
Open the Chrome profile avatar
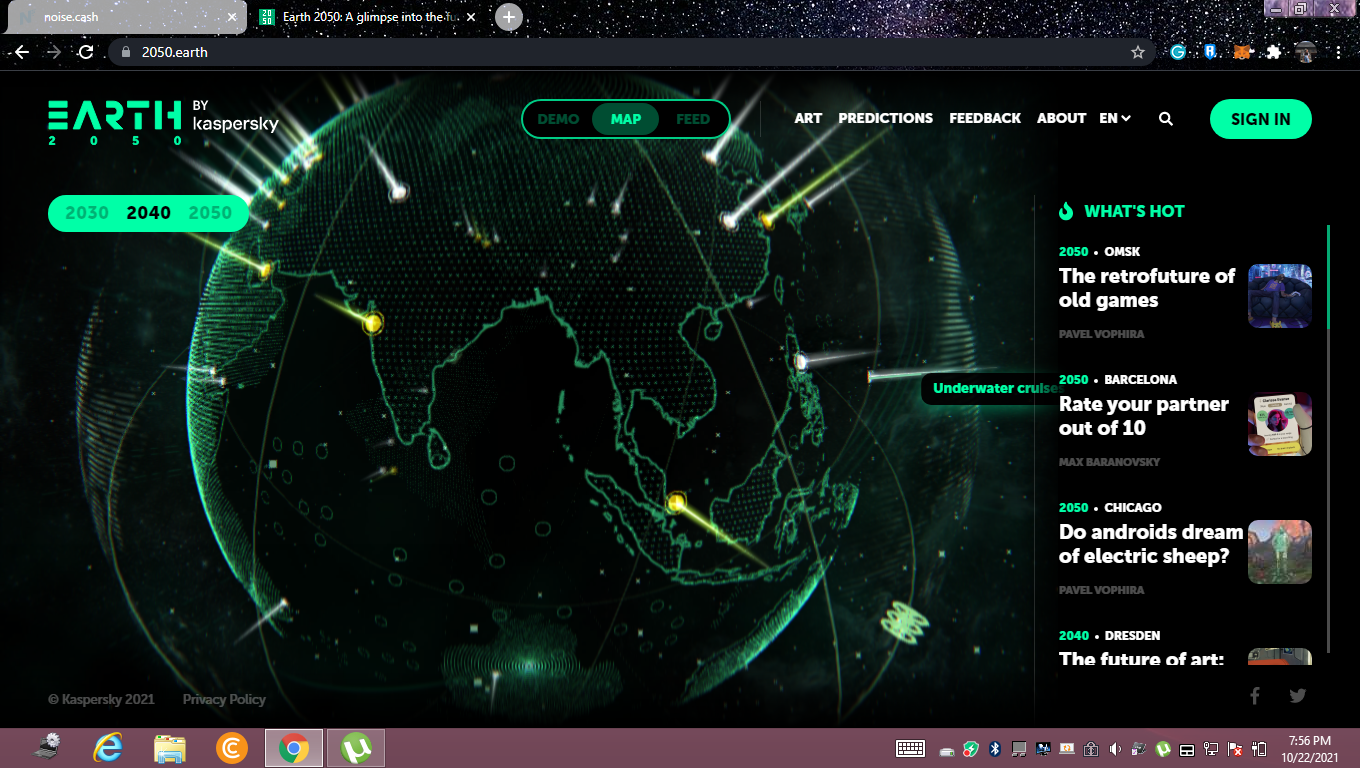[x=1305, y=52]
